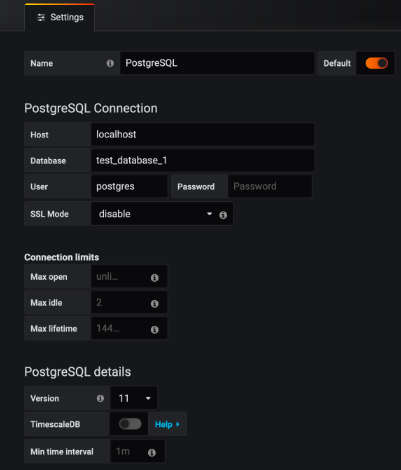Click the PostgreSQL Connection heading
The width and height of the screenshot is (401, 470).
(x=91, y=108)
